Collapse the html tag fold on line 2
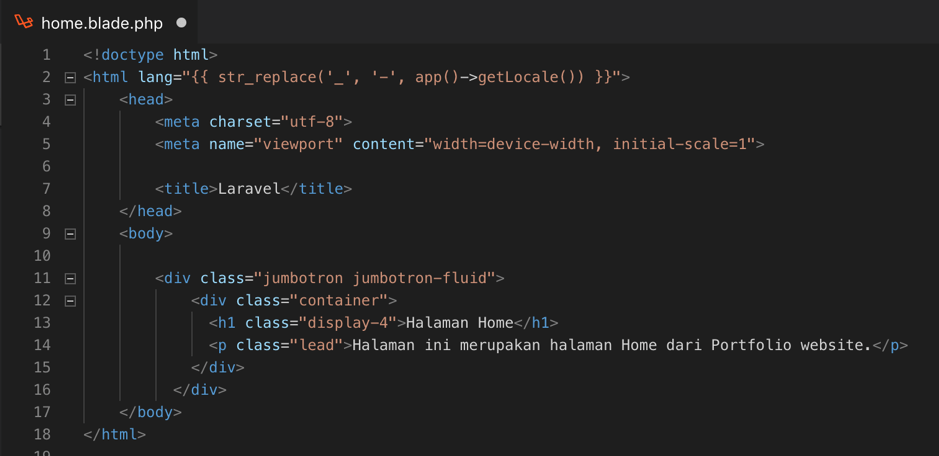Viewport: 939px width, 456px height. point(70,77)
